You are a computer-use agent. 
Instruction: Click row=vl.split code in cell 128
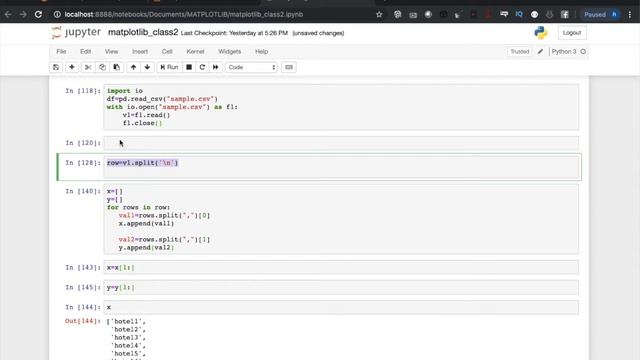tap(142, 163)
